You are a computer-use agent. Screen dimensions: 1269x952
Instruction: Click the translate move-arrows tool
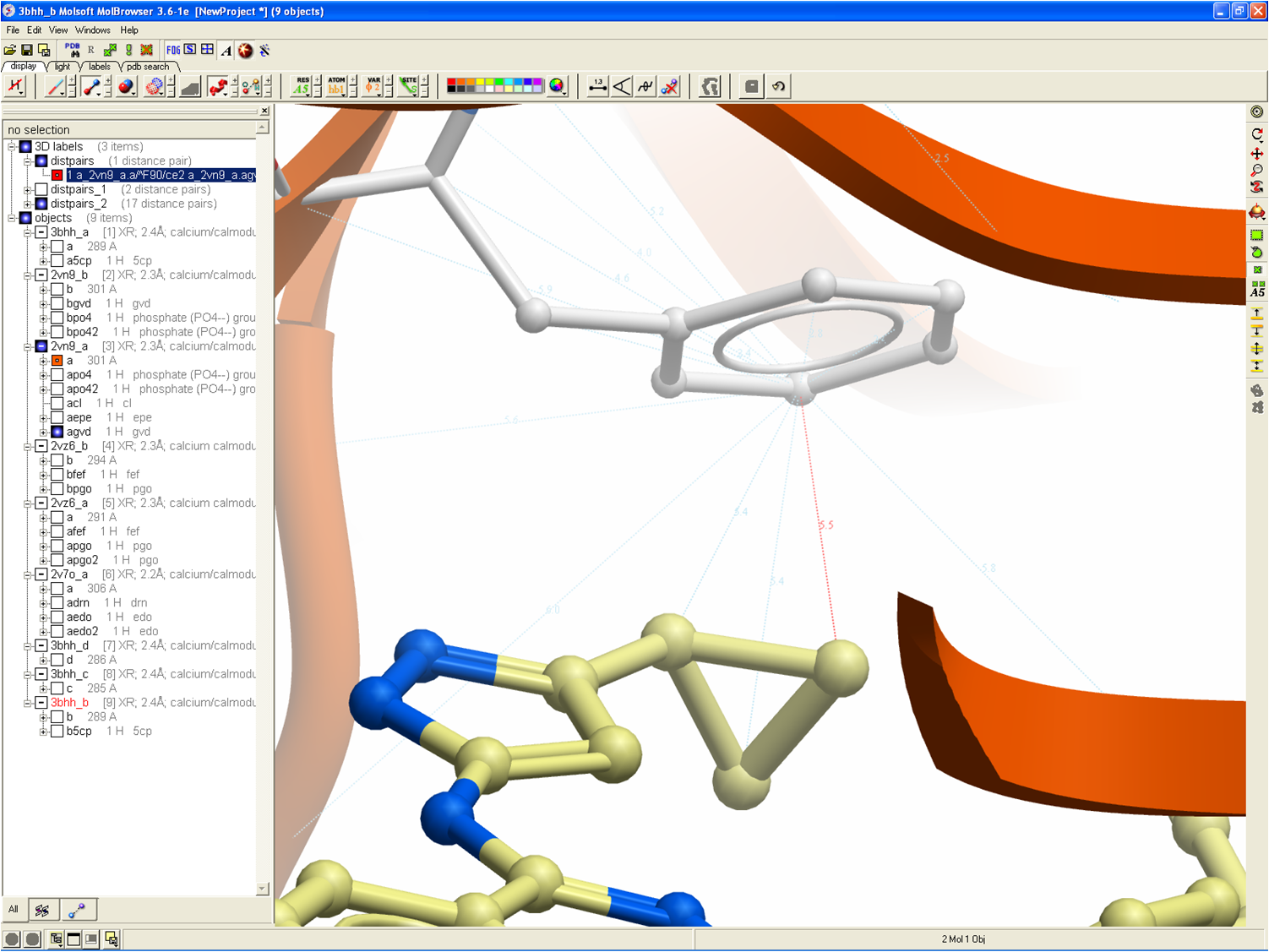(x=1257, y=154)
